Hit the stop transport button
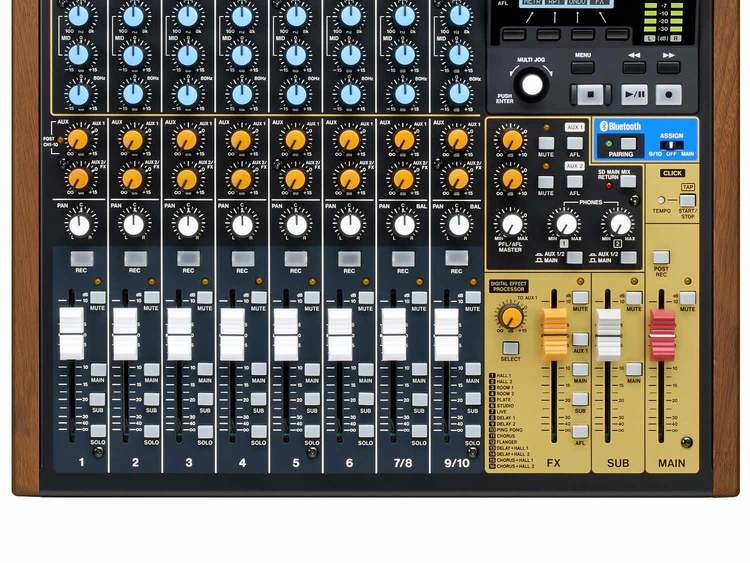750x563 pixels. tap(590, 95)
